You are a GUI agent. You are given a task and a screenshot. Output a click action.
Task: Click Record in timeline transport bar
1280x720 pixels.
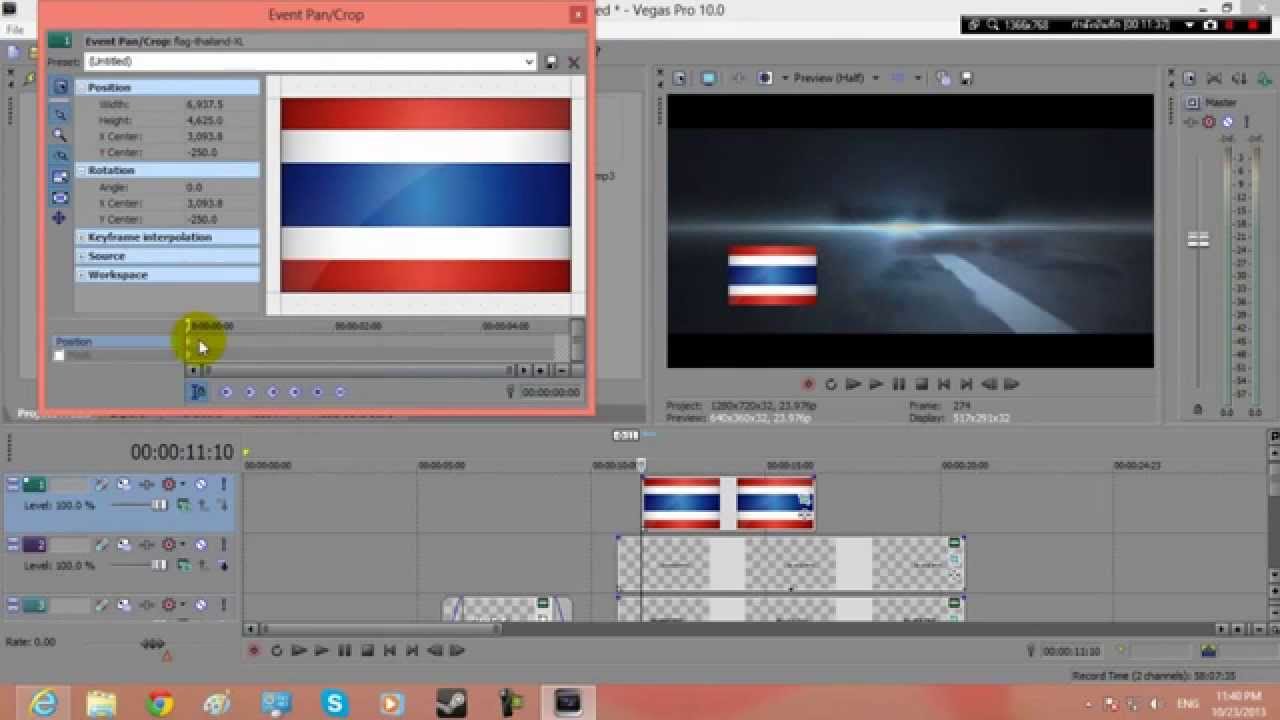(x=254, y=651)
